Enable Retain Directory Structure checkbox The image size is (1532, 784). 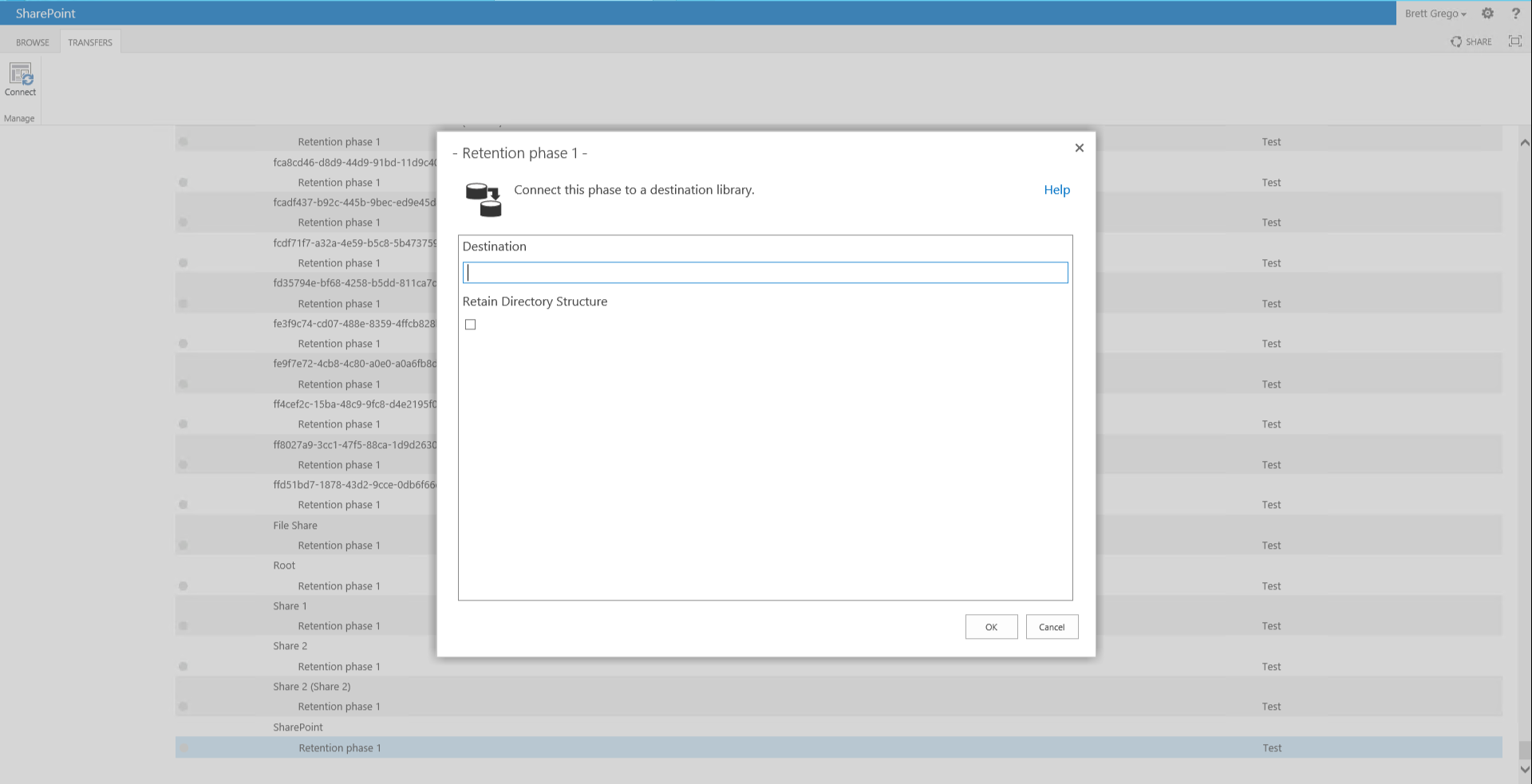(471, 325)
